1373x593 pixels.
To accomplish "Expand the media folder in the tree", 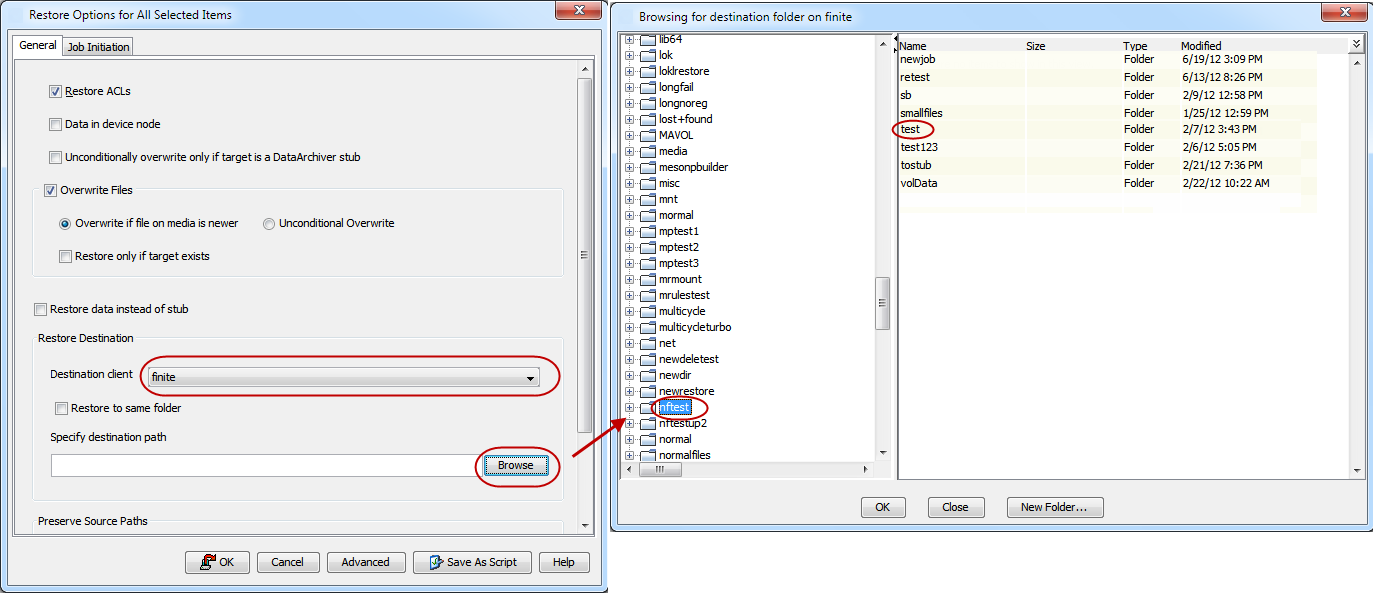I will click(x=630, y=151).
